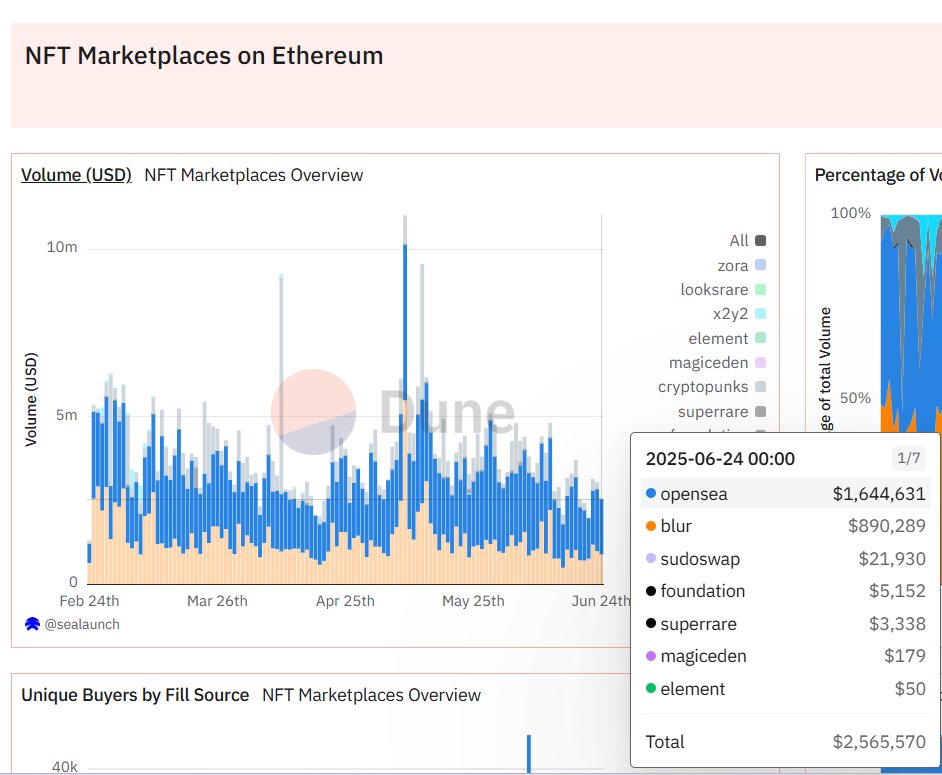Image resolution: width=942 pixels, height=775 pixels.
Task: Click the 50% label on percentage chart
Action: point(855,398)
